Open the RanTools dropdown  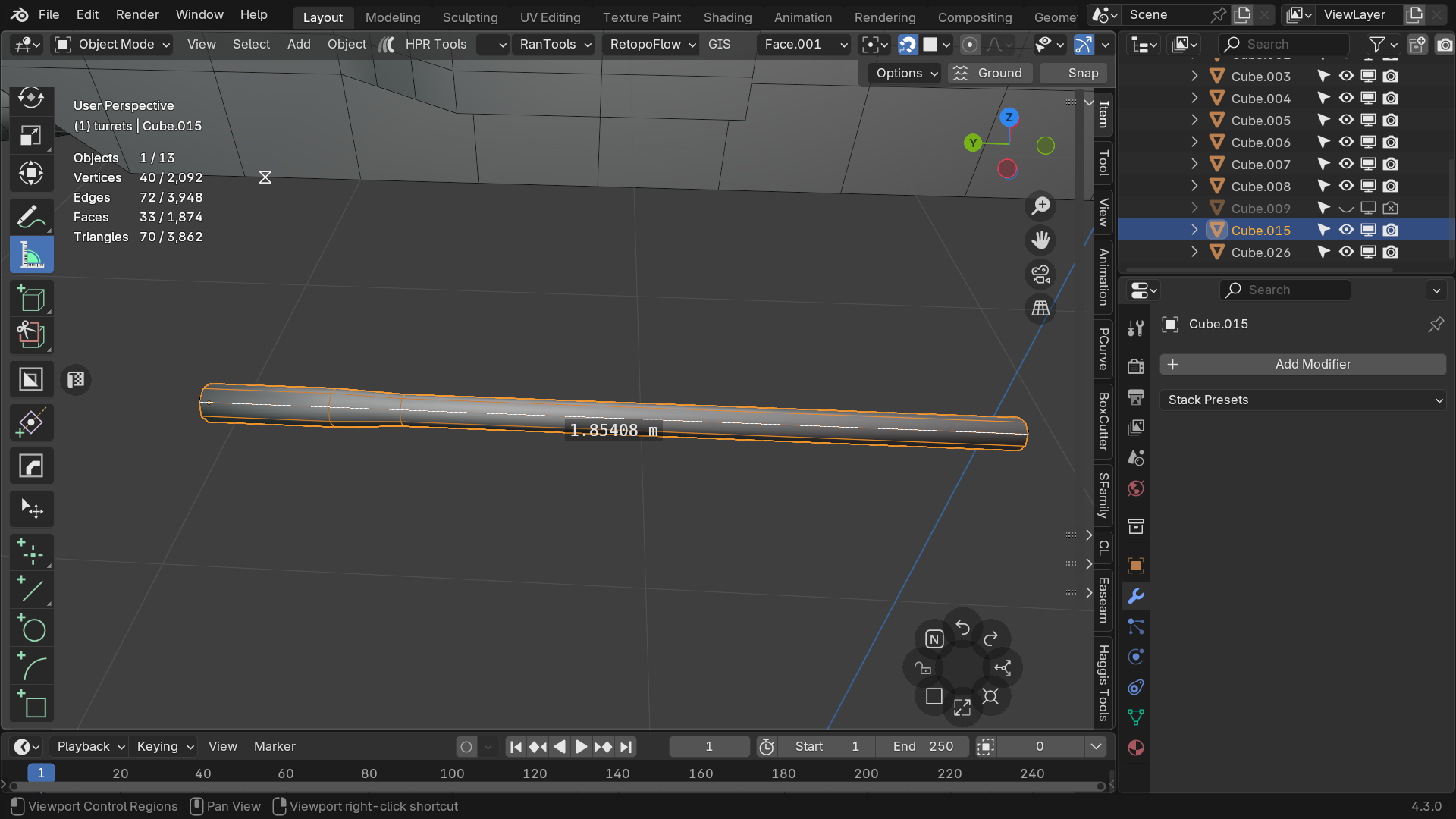tap(554, 45)
